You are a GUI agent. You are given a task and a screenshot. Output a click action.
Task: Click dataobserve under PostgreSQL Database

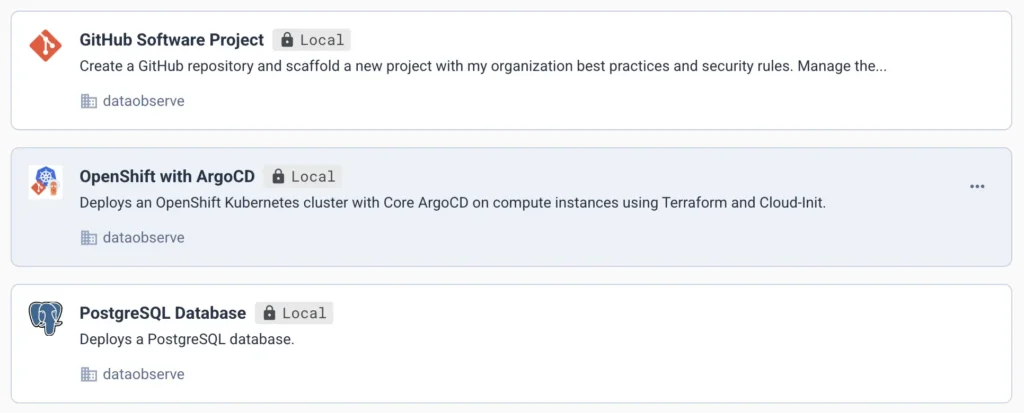click(143, 374)
